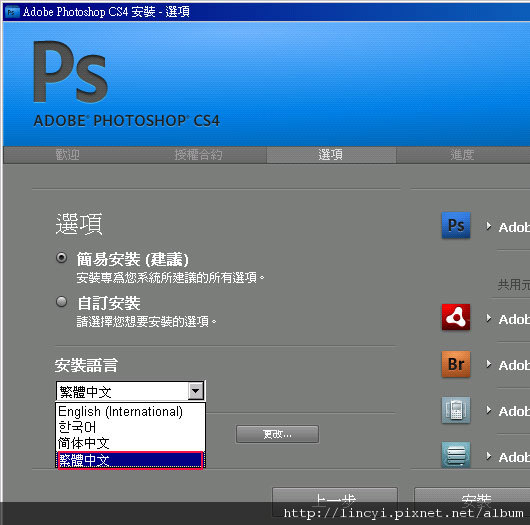This screenshot has height=525, width=530.
Task: Click the 進度 step tab
Action: click(462, 155)
